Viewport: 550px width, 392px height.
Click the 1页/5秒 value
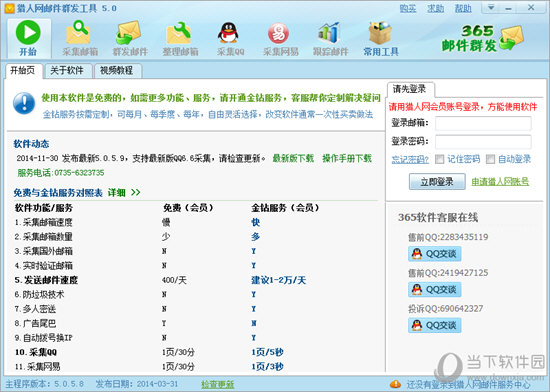267,352
